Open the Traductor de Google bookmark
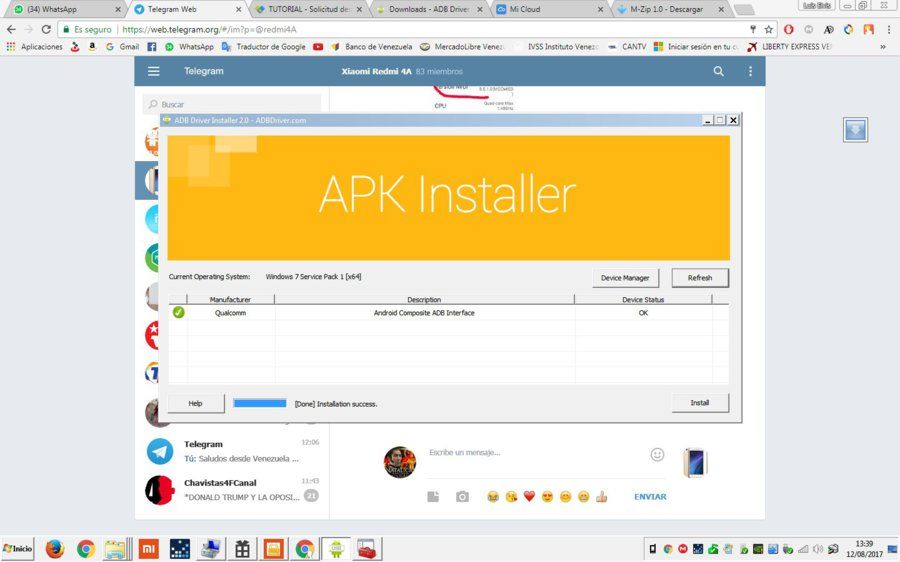This screenshot has height=562, width=900. 264,46
